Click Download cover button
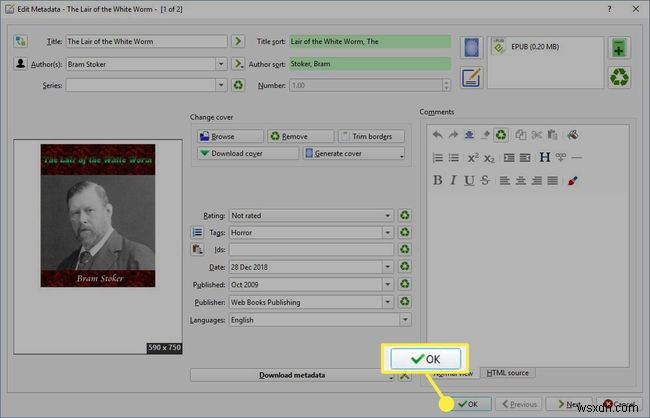This screenshot has height=418, width=650. click(248, 153)
